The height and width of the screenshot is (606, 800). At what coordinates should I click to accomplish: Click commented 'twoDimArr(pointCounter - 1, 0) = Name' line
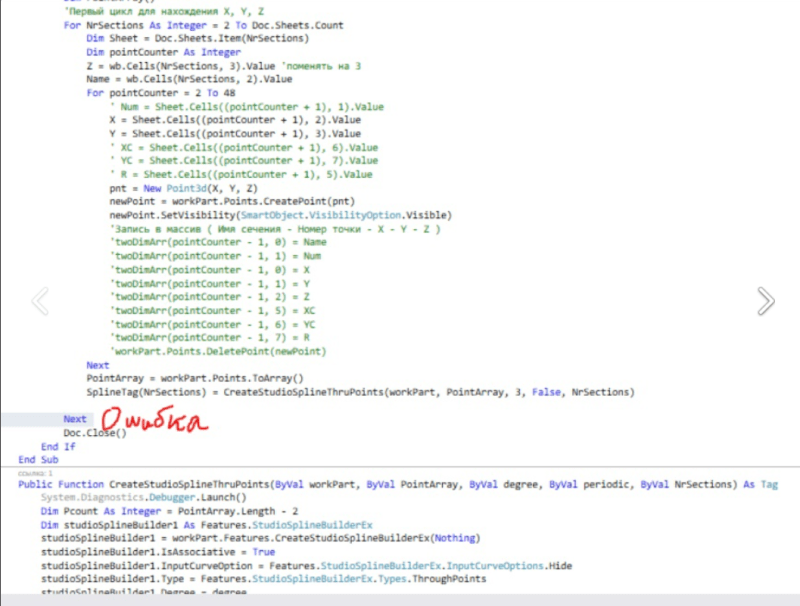pos(218,242)
